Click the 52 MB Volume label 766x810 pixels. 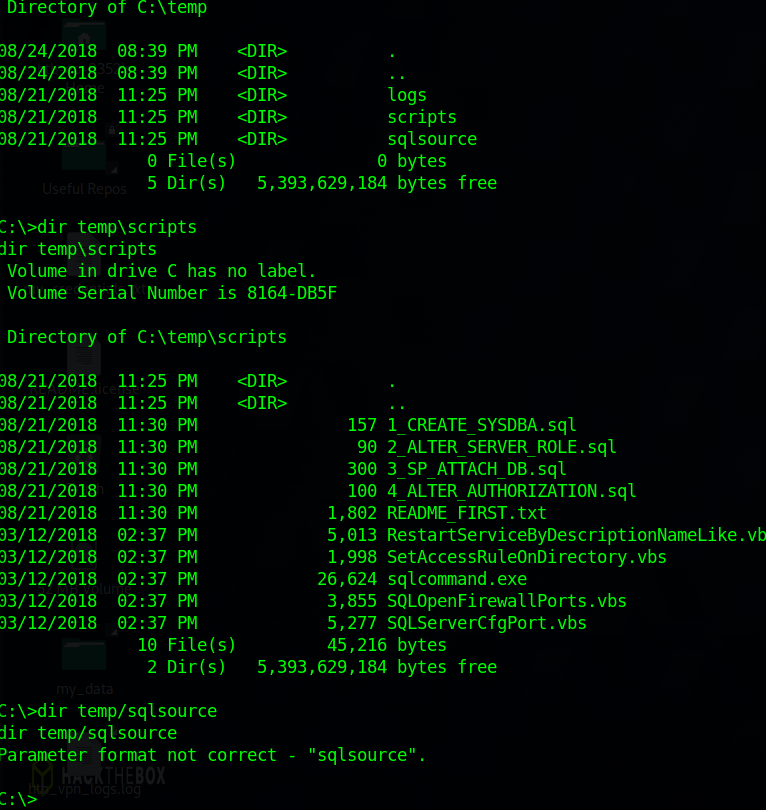tap(84, 589)
